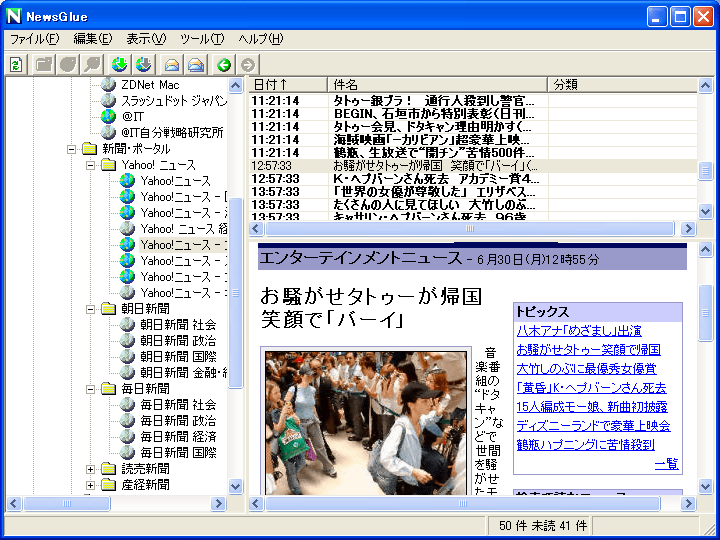The height and width of the screenshot is (540, 720).
Task: Select the 朝日新聞 政治 channel
Action: pos(178,341)
